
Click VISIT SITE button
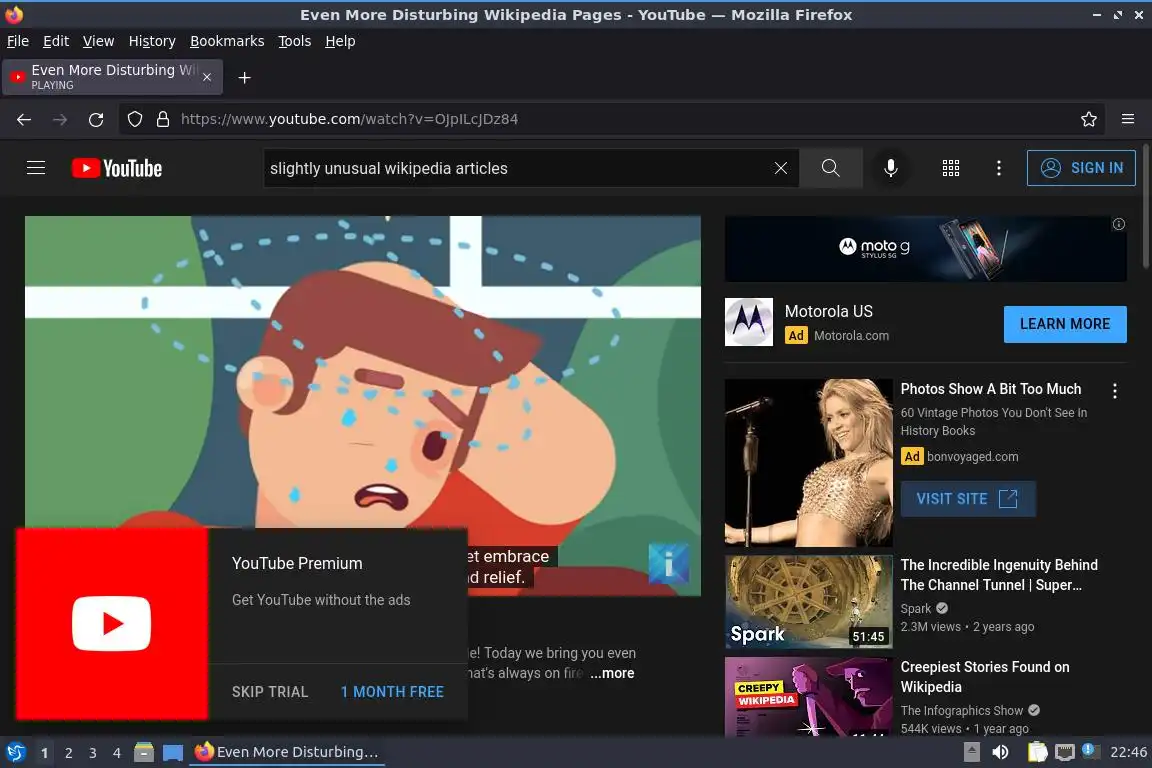coord(968,499)
